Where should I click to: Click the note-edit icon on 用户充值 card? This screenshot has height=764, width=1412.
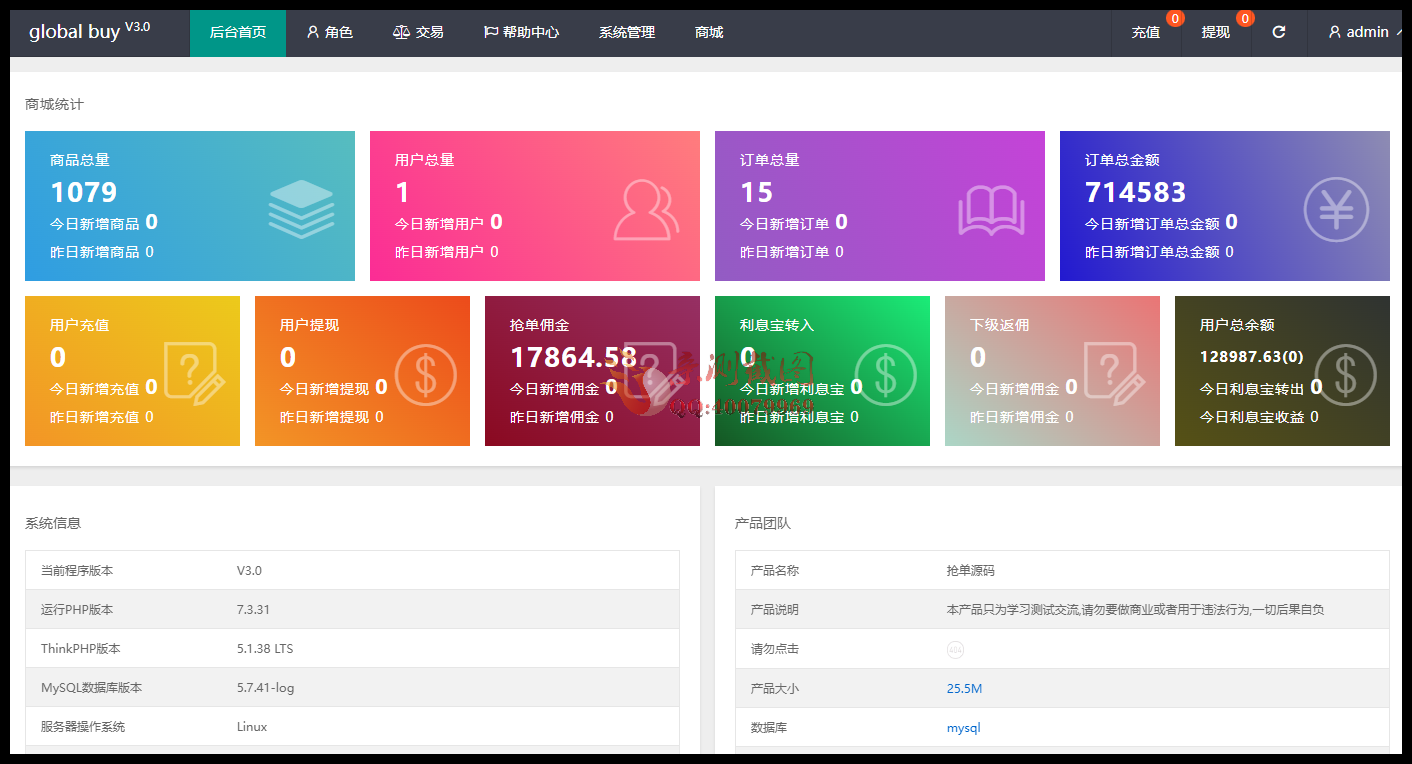[195, 373]
